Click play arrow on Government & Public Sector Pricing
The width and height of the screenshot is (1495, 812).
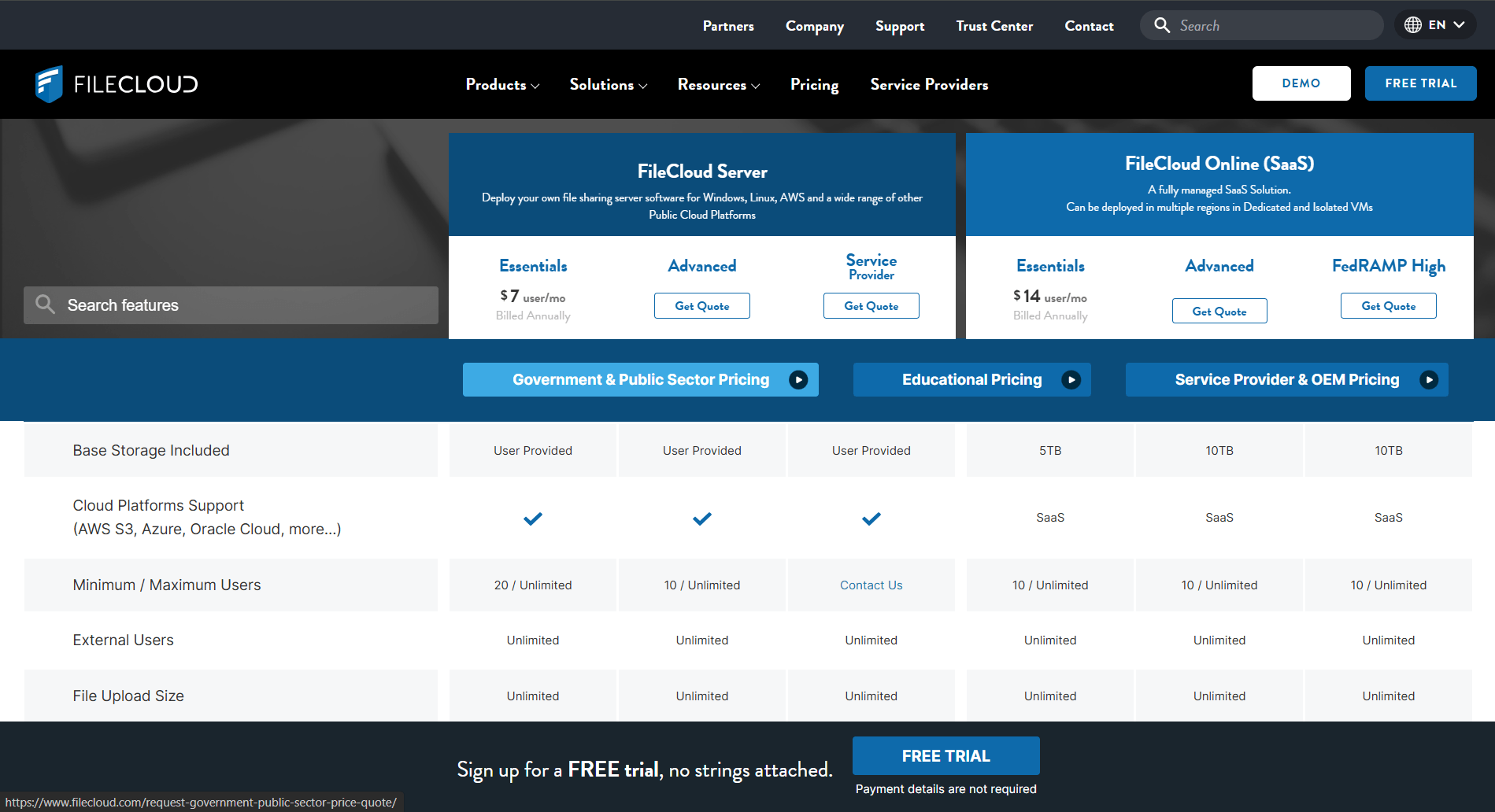798,380
